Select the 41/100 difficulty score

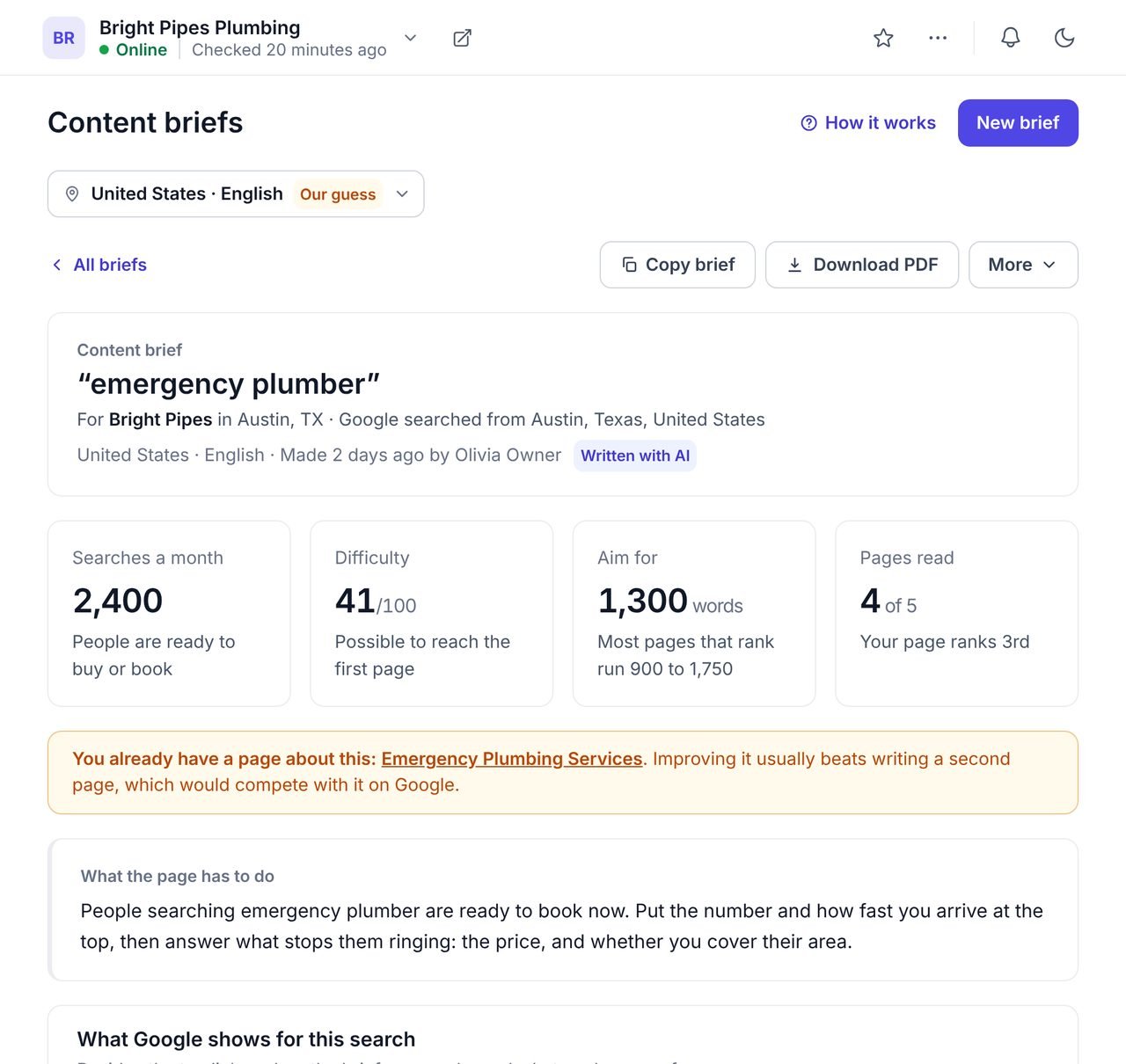(x=376, y=601)
